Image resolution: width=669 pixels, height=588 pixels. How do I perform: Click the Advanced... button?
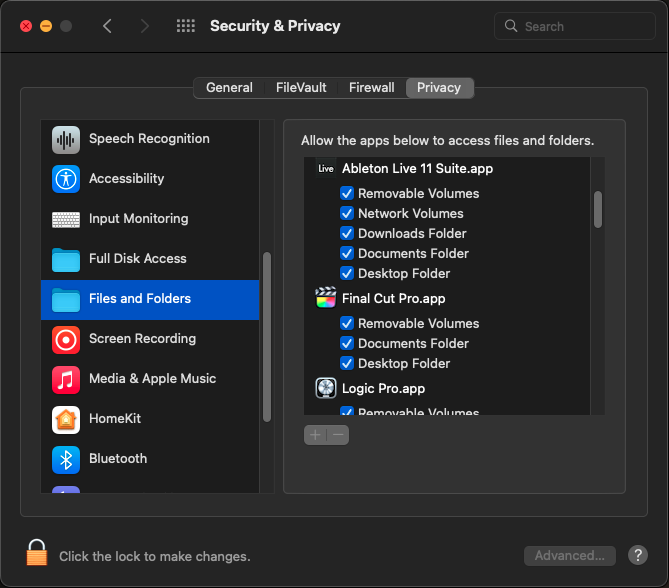pos(570,556)
